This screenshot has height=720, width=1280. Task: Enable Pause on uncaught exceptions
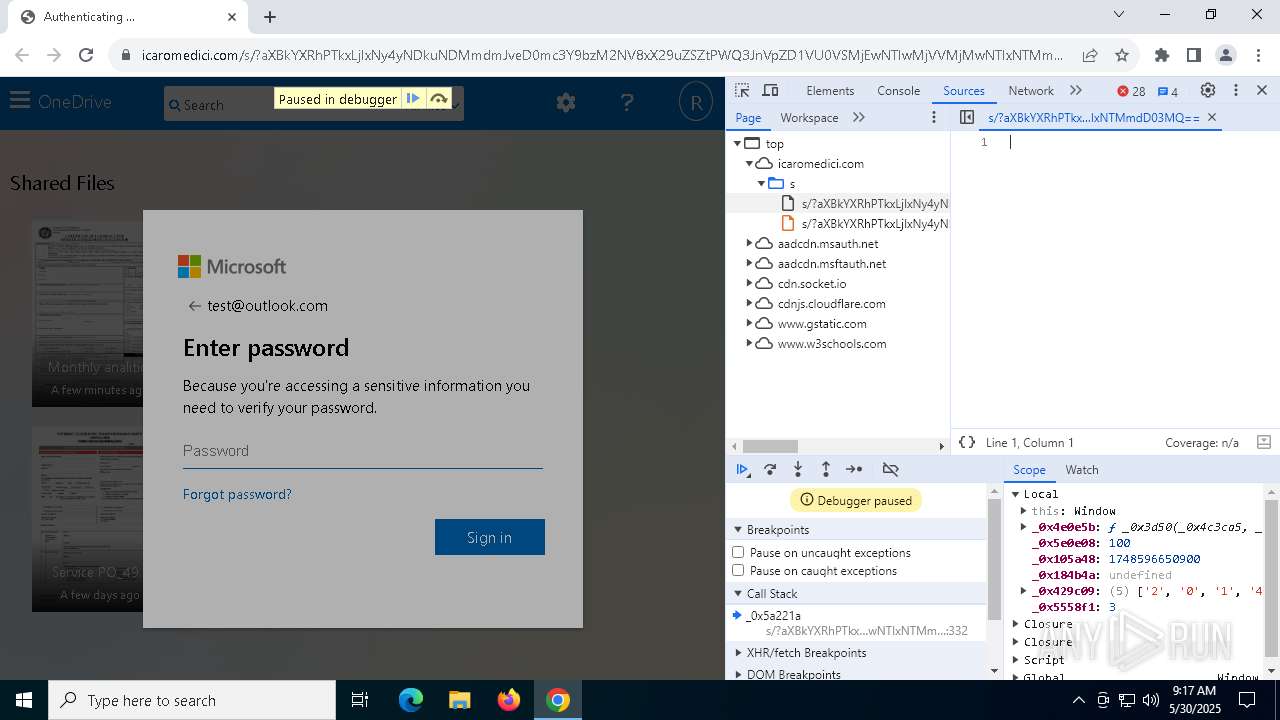[738, 552]
